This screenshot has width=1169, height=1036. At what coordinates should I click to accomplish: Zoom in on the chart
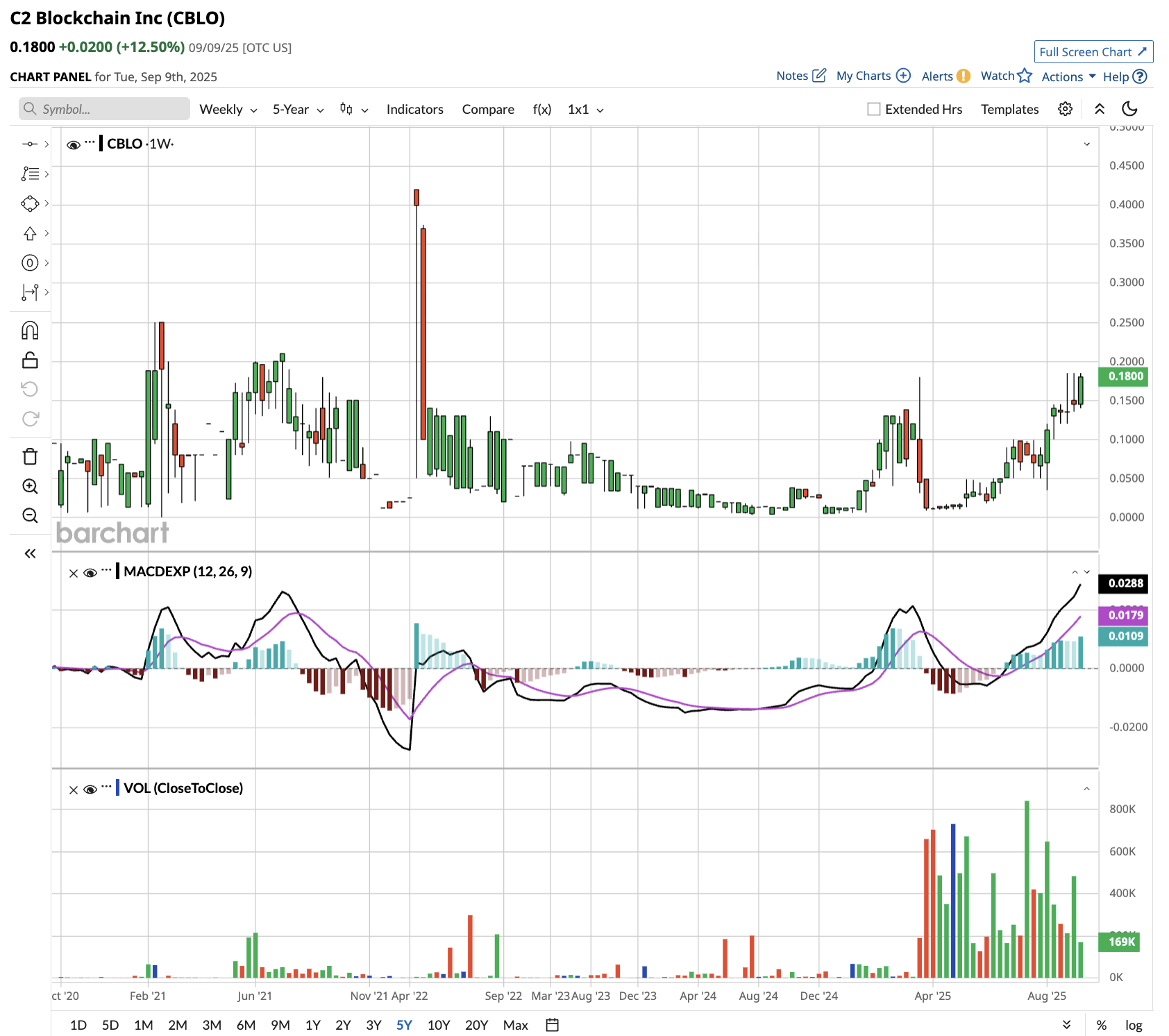pyautogui.click(x=30, y=486)
